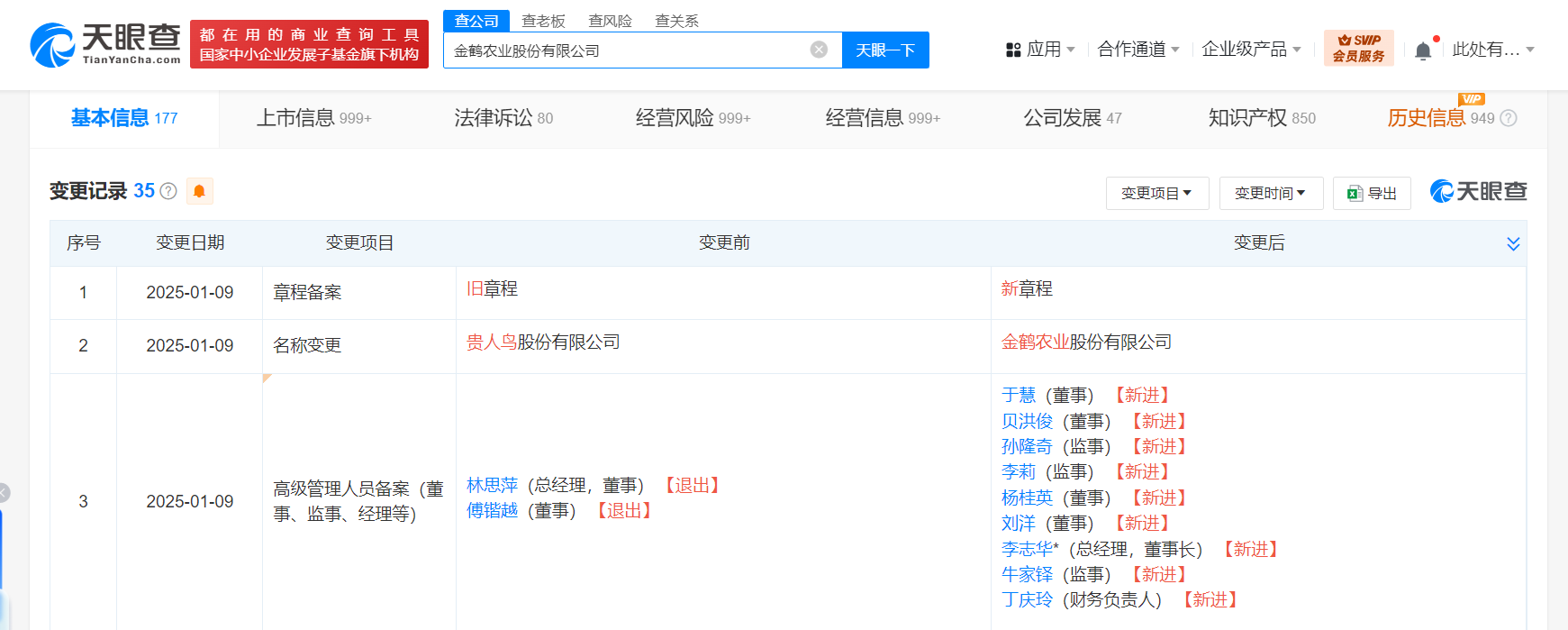Open the SVIP member service badge

pos(1358,48)
